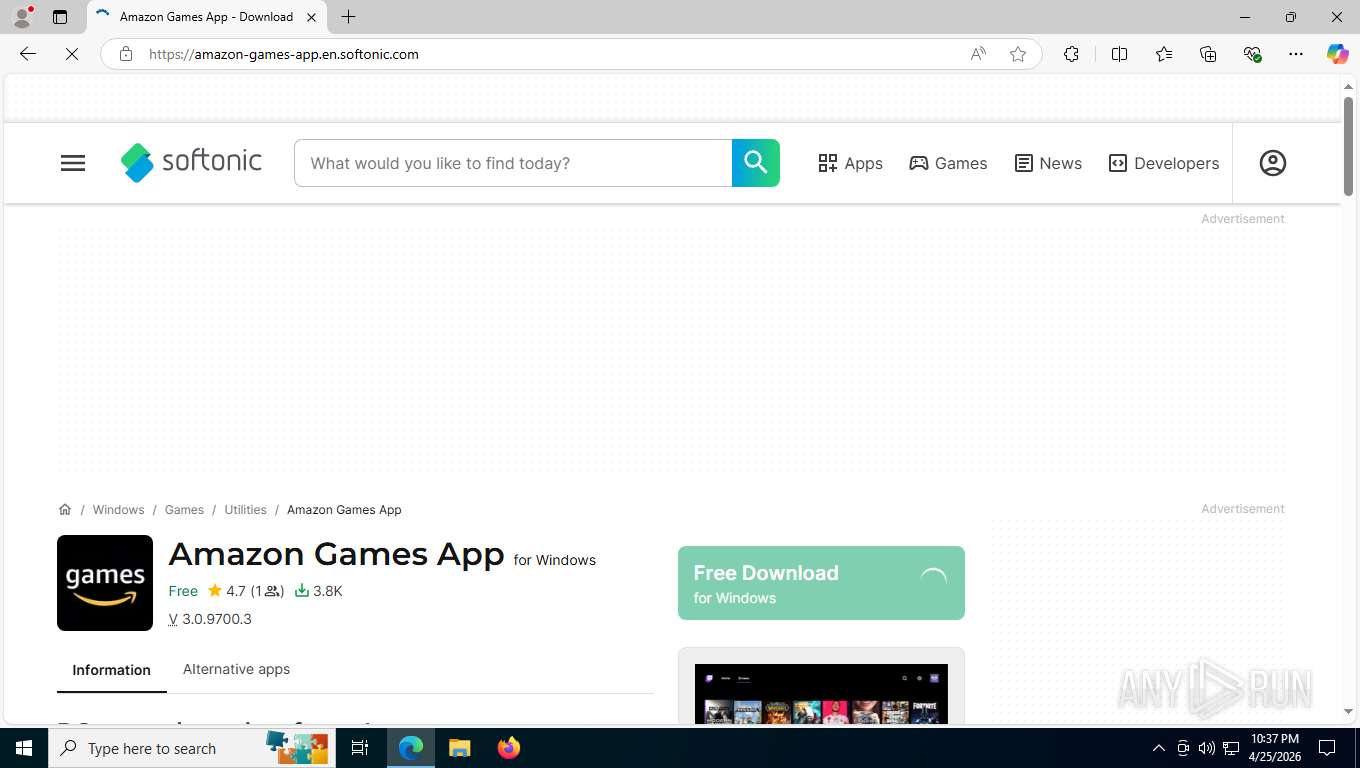The image size is (1360, 768).
Task: Show hidden system tray icons
Action: pyautogui.click(x=1159, y=748)
